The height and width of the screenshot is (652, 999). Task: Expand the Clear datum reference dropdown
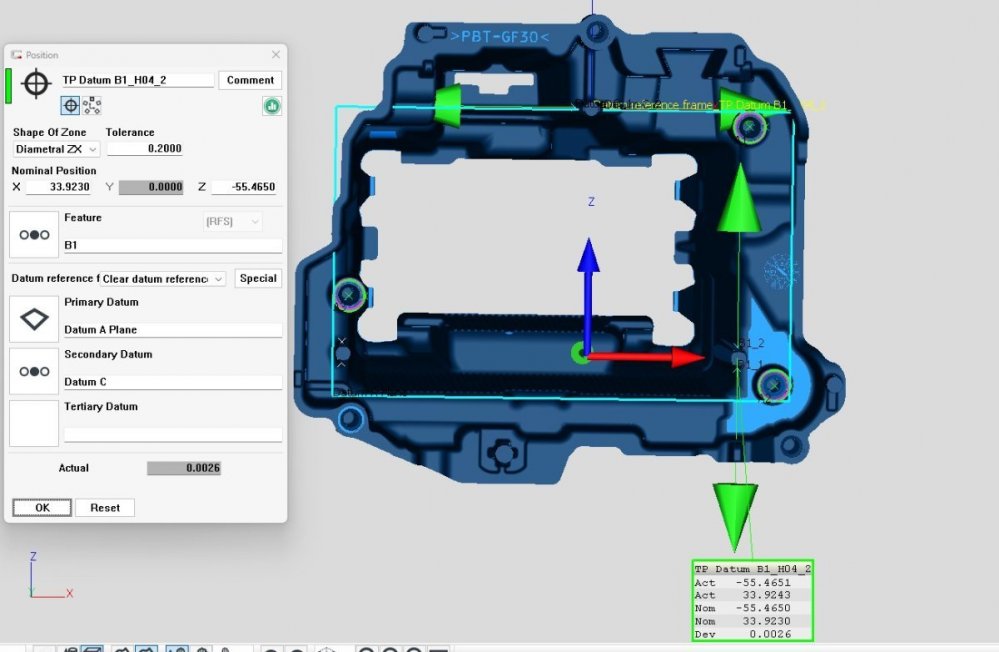tap(163, 279)
